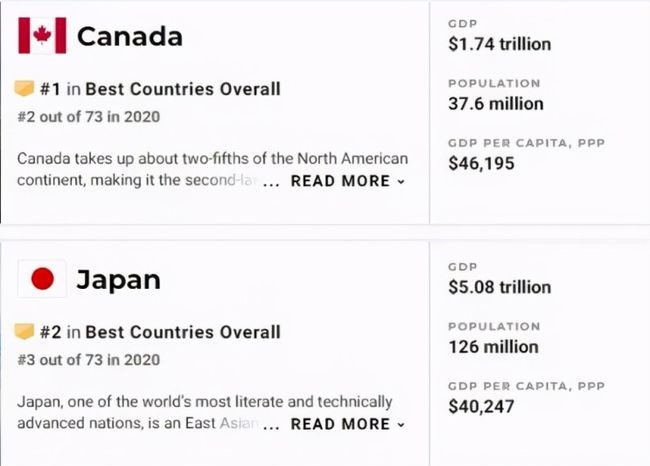
Task: Click the gold badge beside Canada's #1 ranking
Action: (x=24, y=88)
